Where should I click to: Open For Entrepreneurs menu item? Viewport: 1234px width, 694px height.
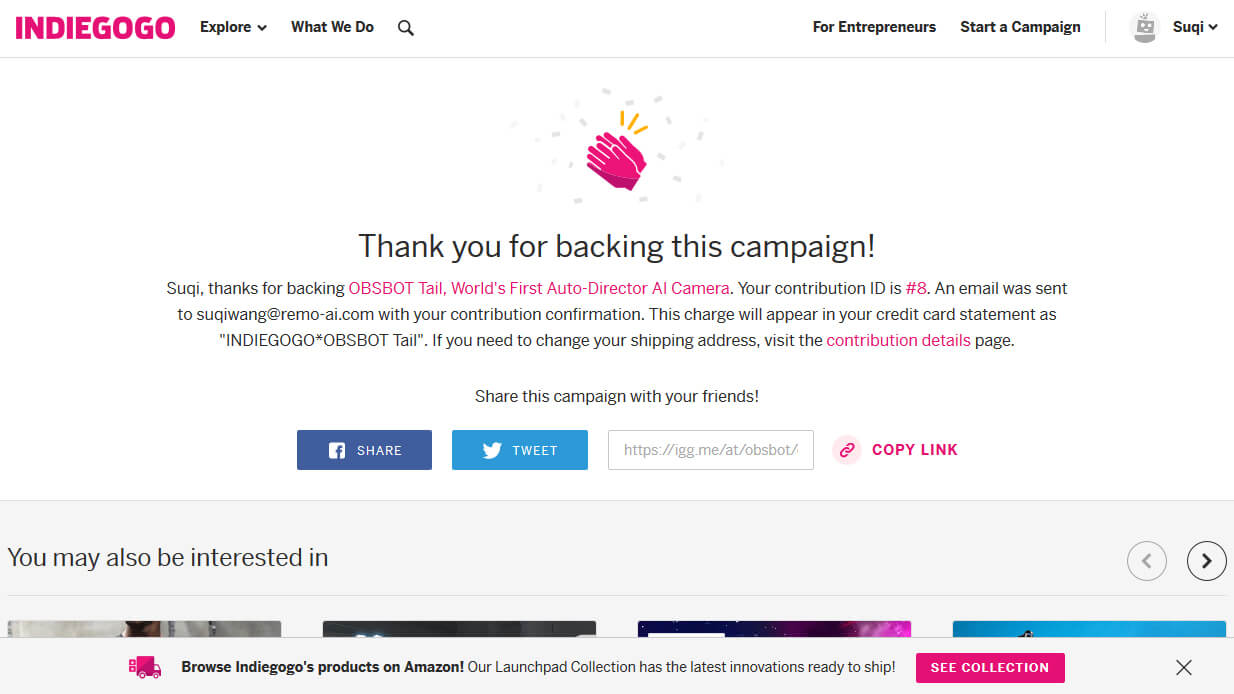[874, 27]
